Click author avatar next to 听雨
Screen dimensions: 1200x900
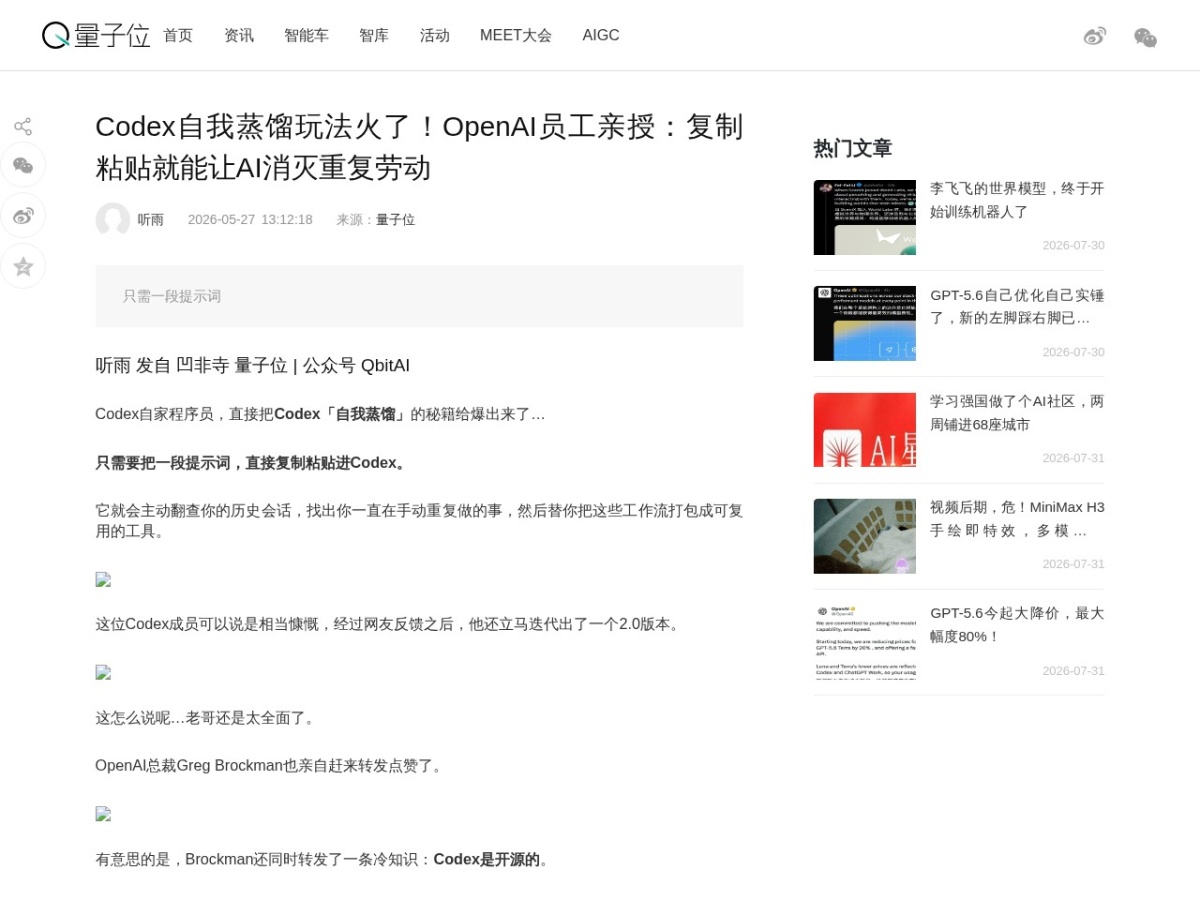(x=112, y=219)
